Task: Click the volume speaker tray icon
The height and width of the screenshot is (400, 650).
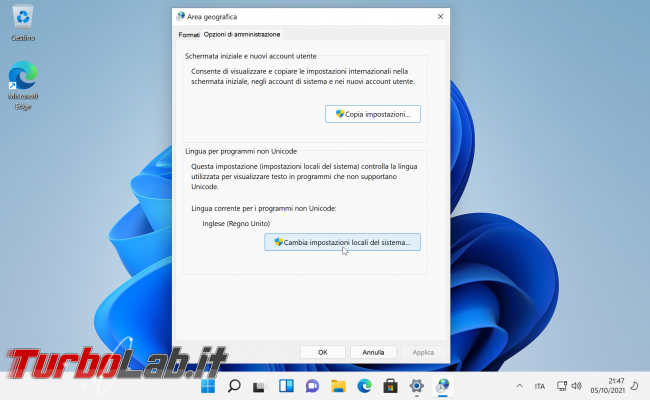Action: (576, 386)
